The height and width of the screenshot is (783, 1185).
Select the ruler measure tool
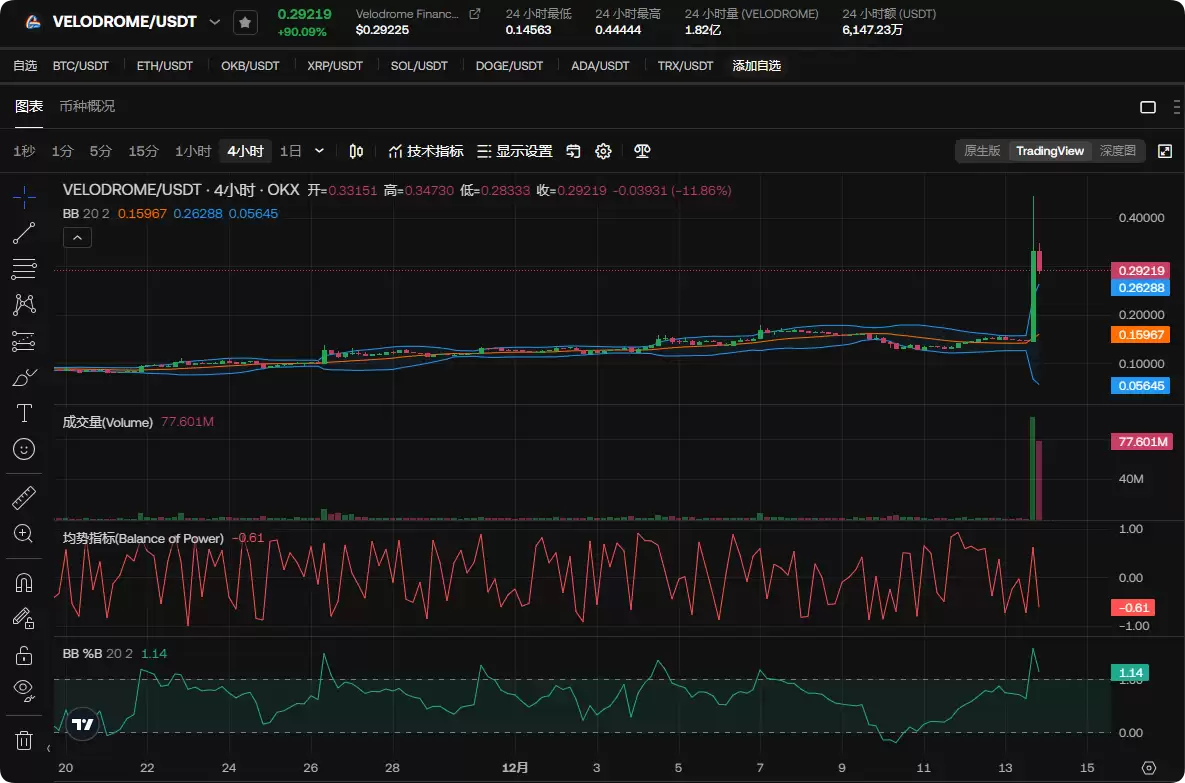point(24,497)
